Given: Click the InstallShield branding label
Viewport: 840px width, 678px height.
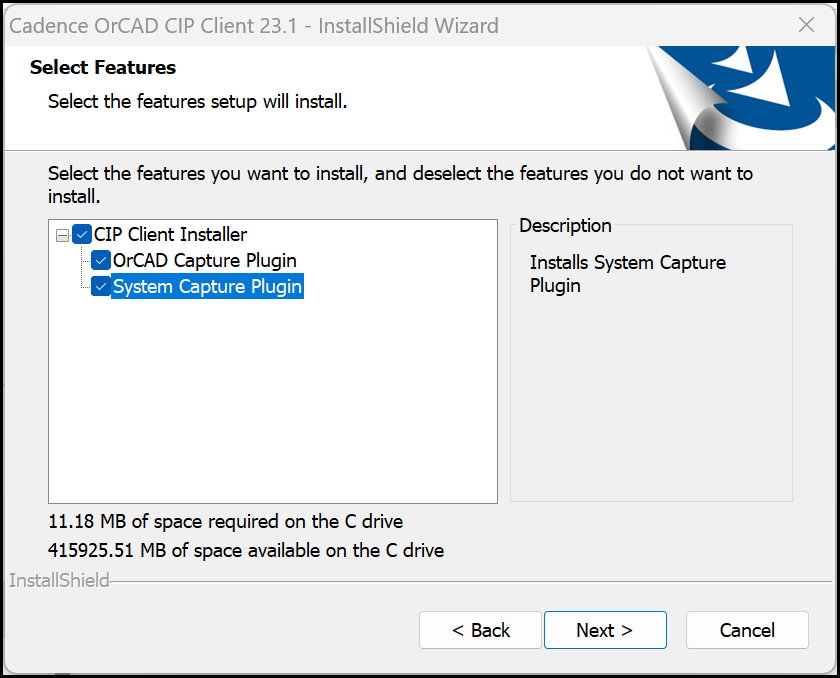Looking at the screenshot, I should click(58, 580).
